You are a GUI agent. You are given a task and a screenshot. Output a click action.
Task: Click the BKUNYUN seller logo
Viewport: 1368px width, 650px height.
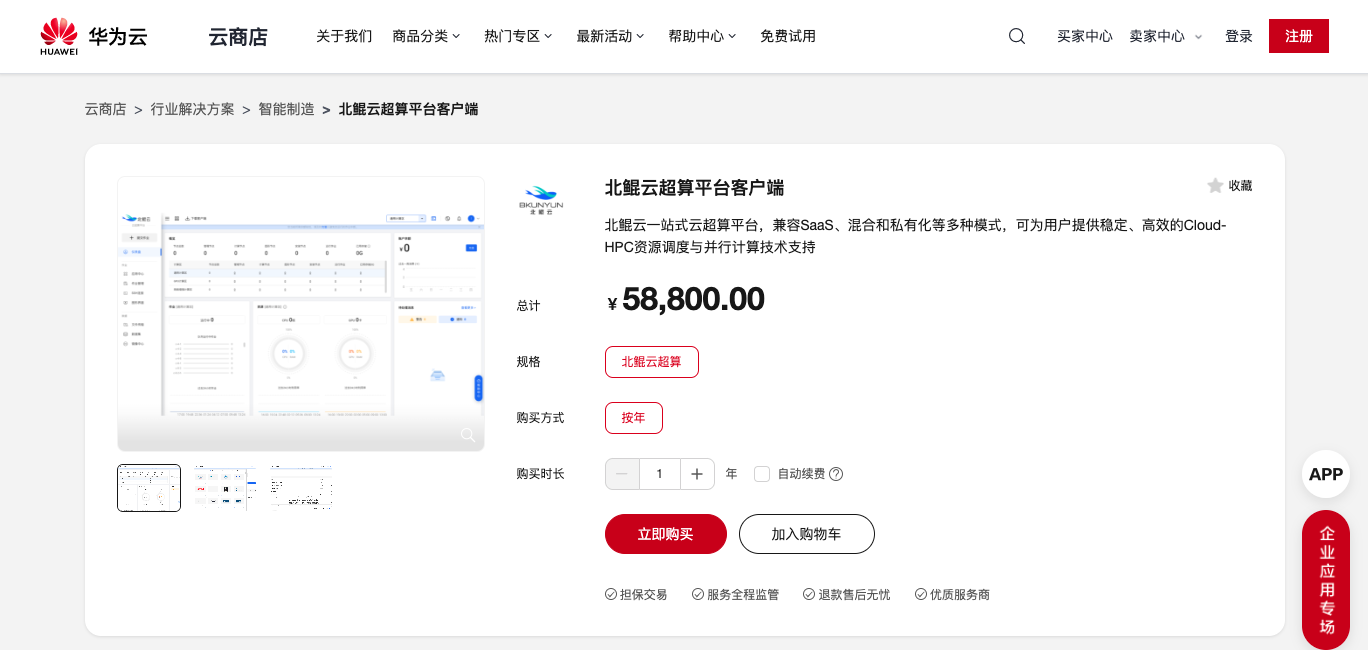click(541, 199)
